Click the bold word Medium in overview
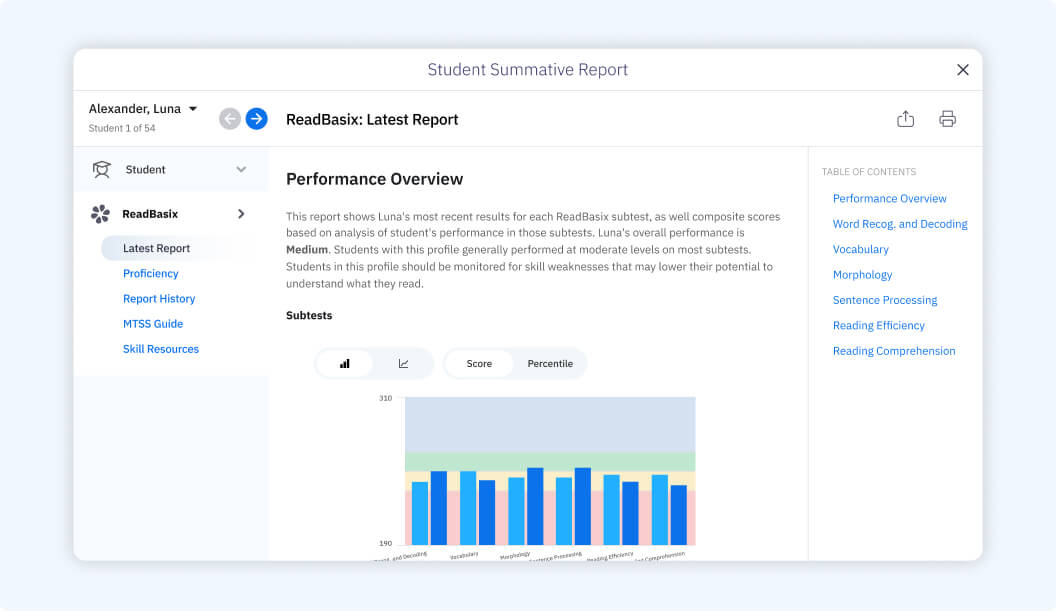 [306, 249]
